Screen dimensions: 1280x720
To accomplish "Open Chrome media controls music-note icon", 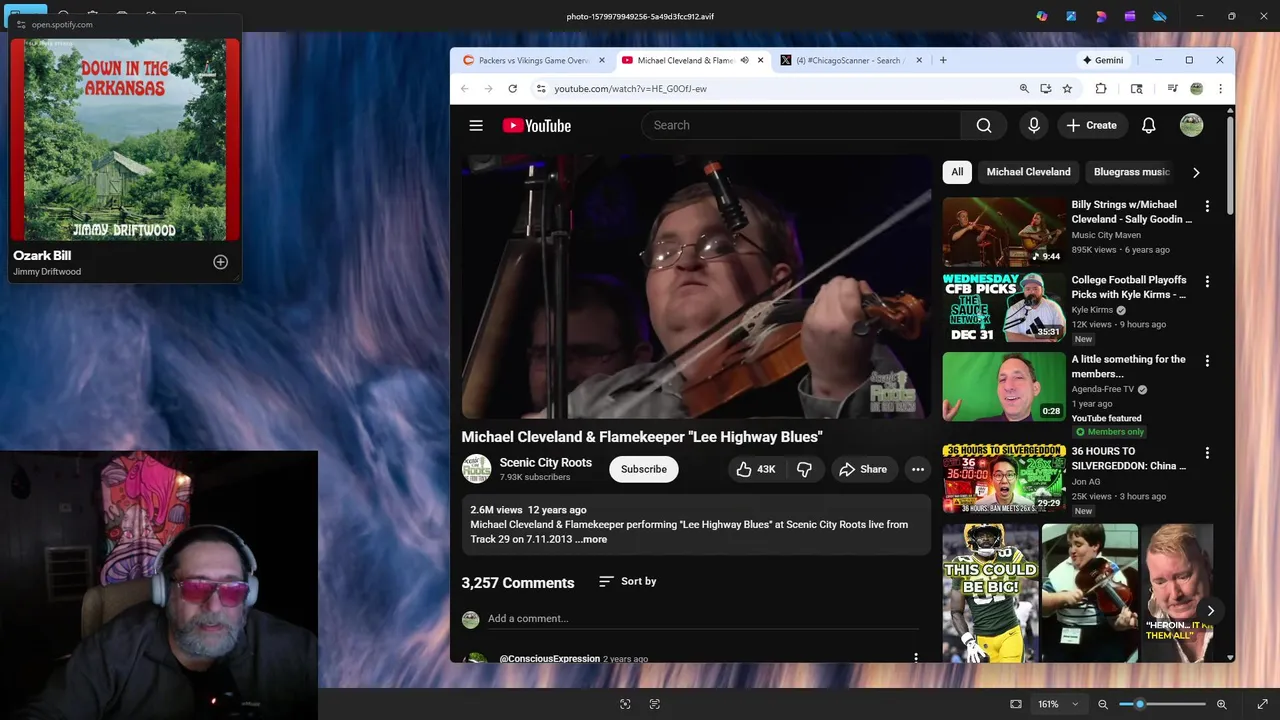I will [x=1172, y=88].
